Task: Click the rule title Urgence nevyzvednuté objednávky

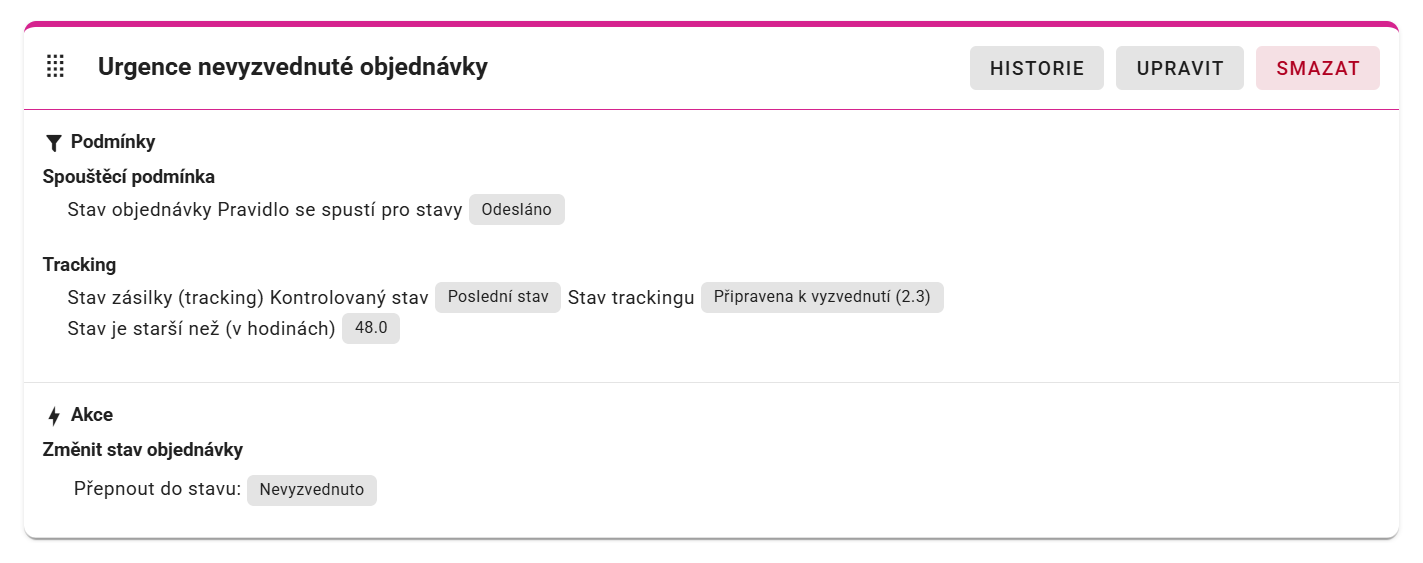Action: [292, 67]
